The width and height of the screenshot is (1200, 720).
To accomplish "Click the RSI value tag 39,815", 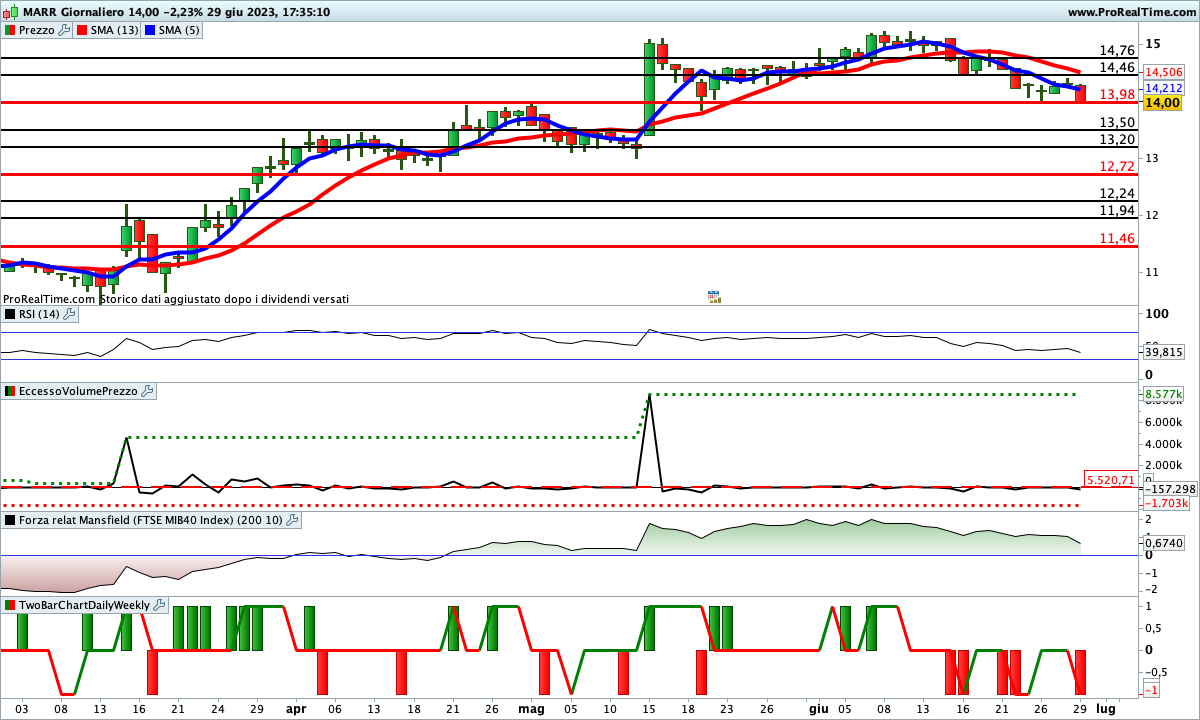I will coord(1164,352).
